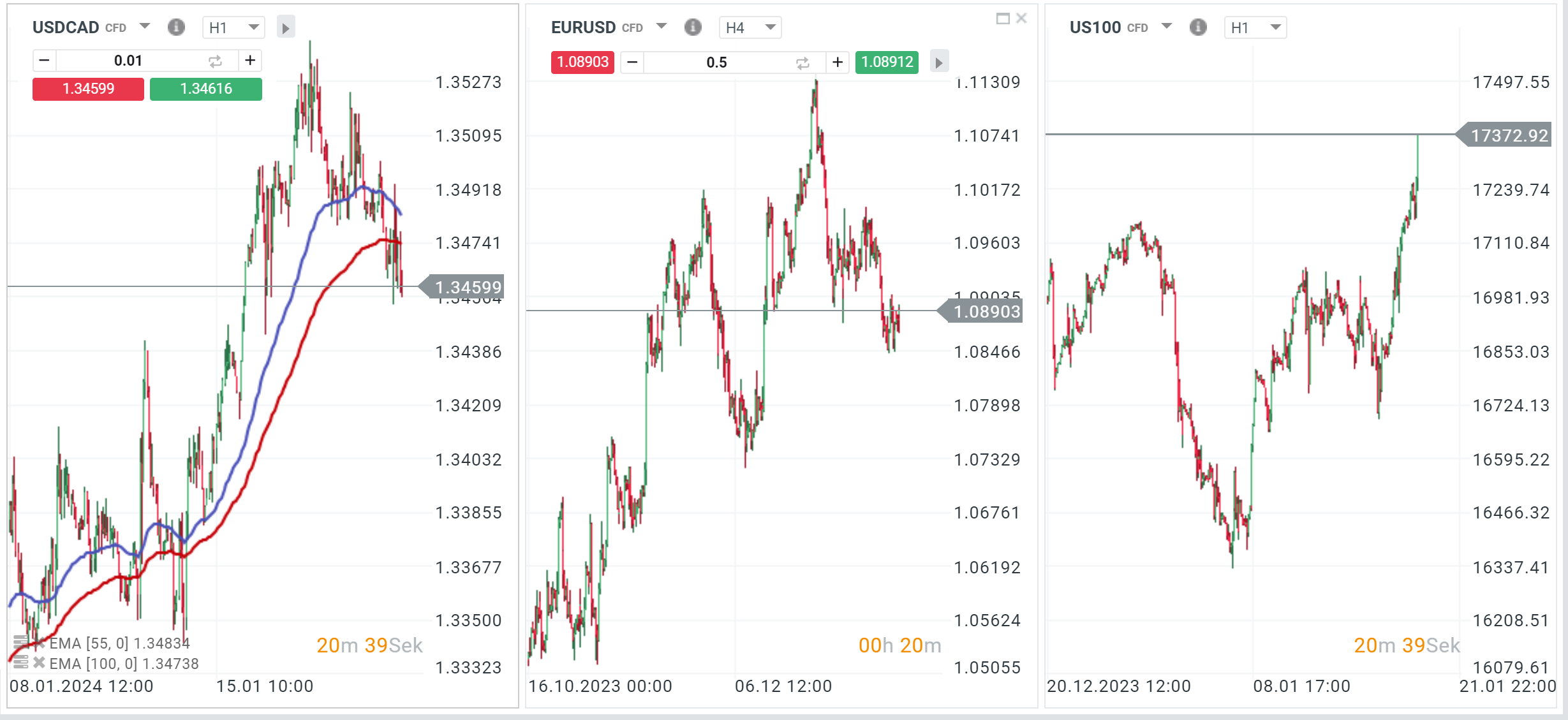Screen dimensions: 1568x720
Task: Decrease EURUSD volume with minus button
Action: 632,62
